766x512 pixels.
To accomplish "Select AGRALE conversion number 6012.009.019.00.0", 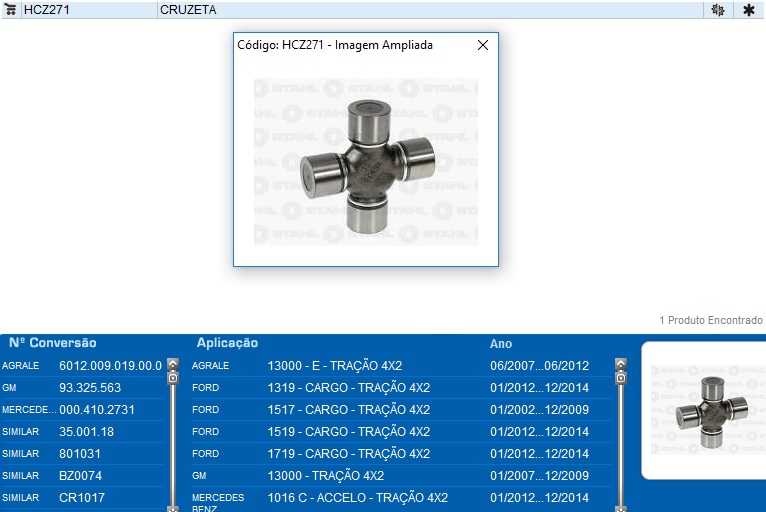I will (110, 366).
